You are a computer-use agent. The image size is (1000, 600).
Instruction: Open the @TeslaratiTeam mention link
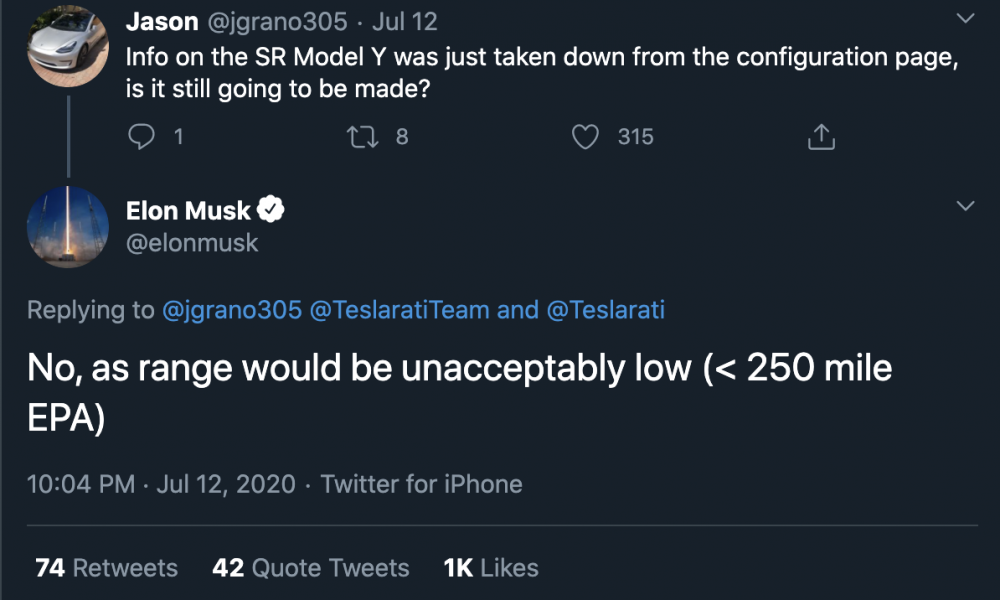click(399, 310)
